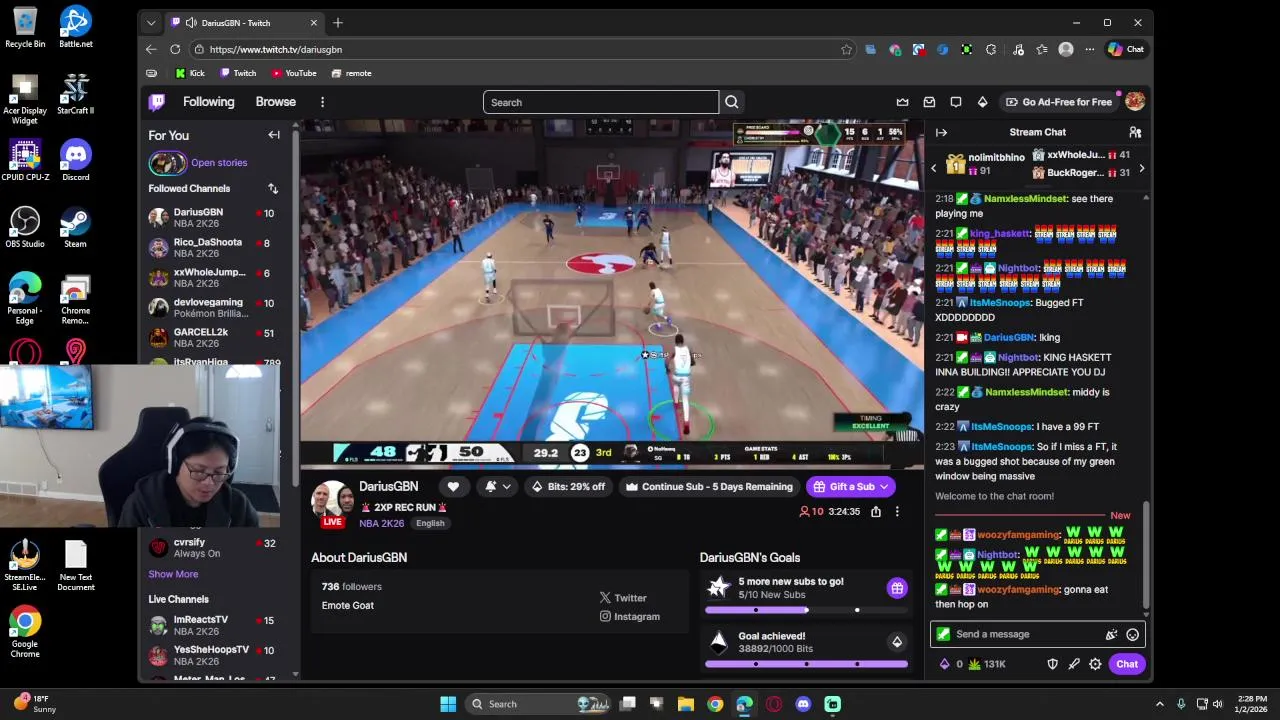Click the Bits: 29% off button

pos(568,486)
